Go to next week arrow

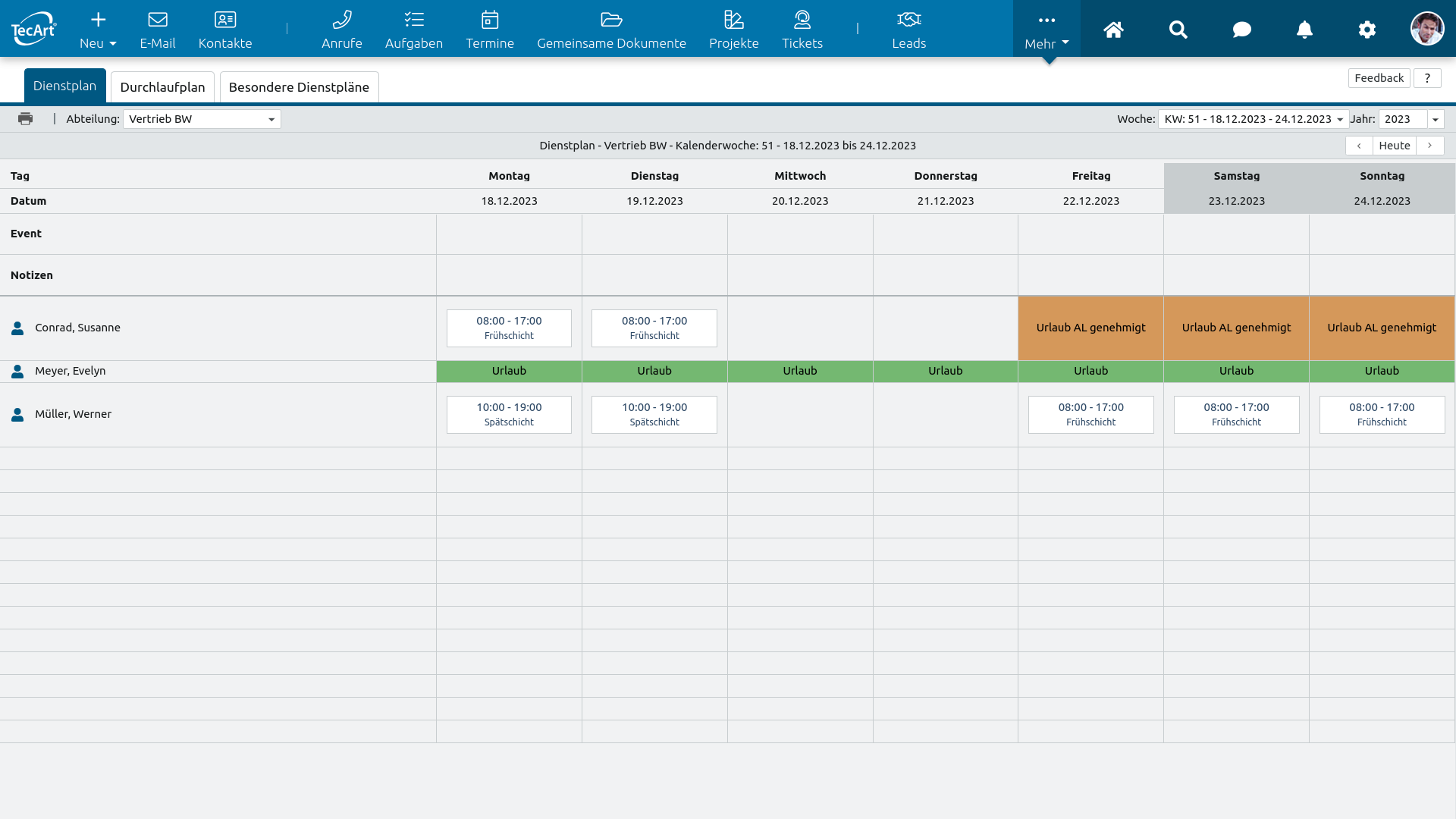tap(1429, 146)
